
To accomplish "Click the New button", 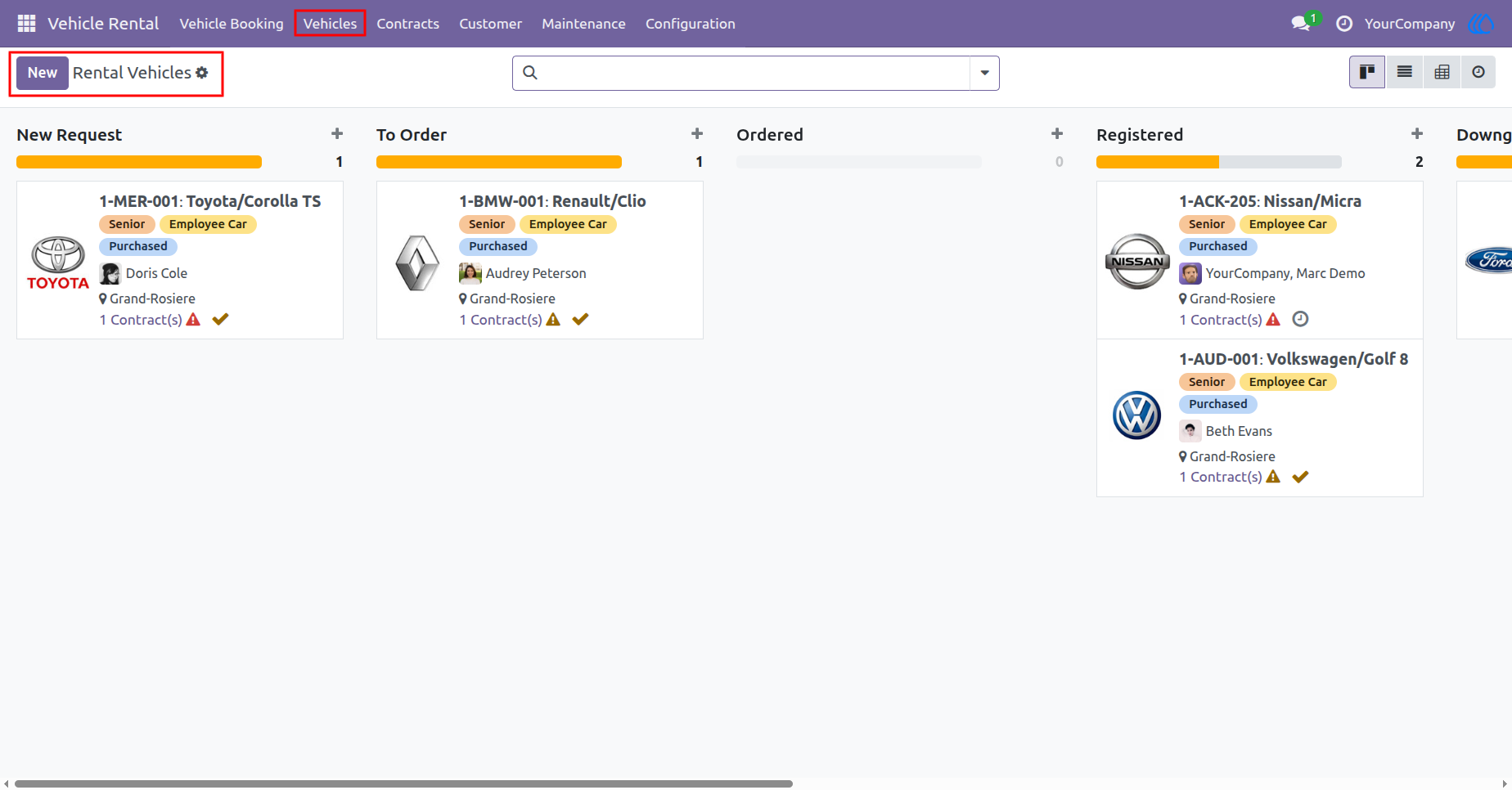I will pyautogui.click(x=43, y=73).
